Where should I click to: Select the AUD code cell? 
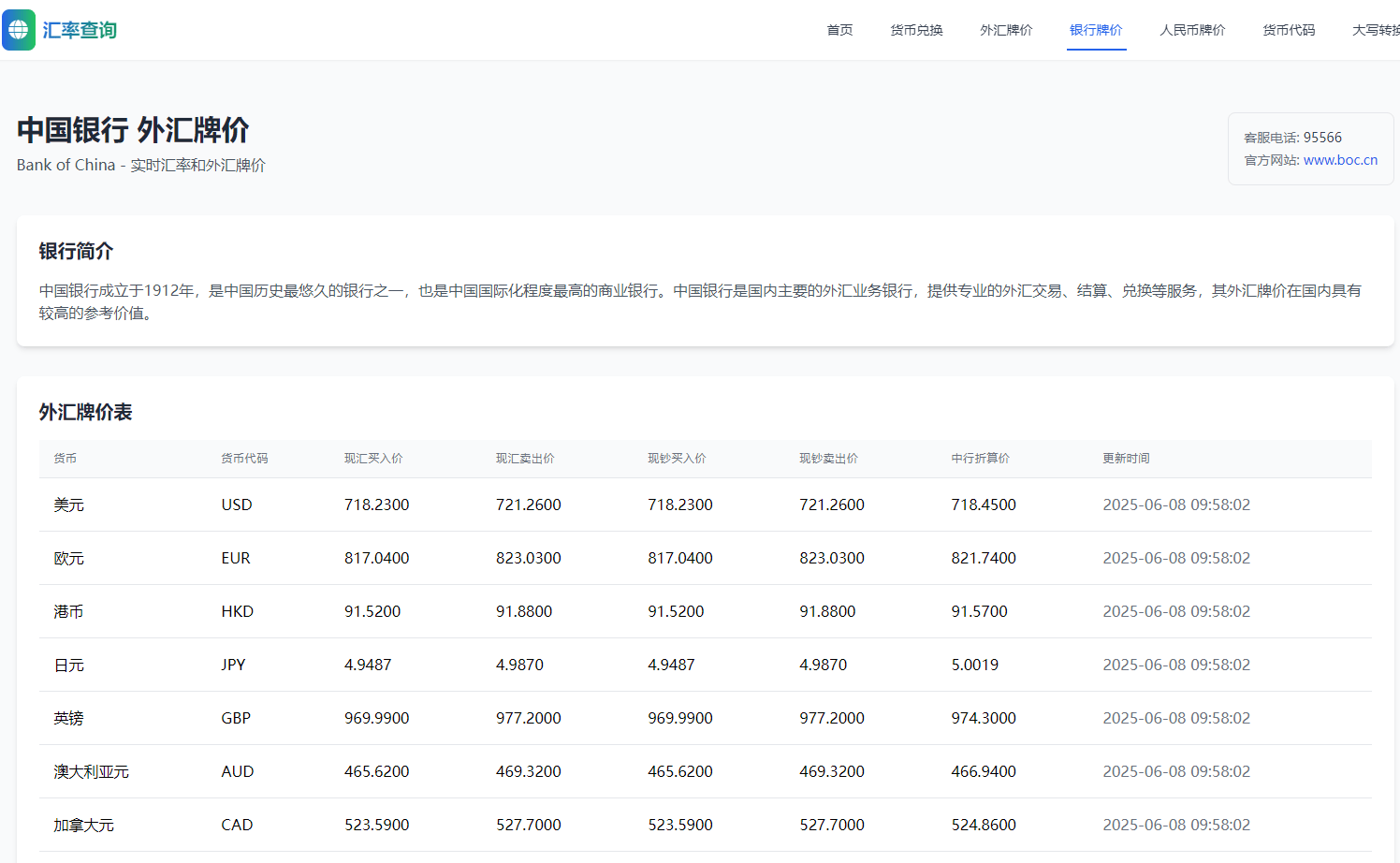coord(238,771)
